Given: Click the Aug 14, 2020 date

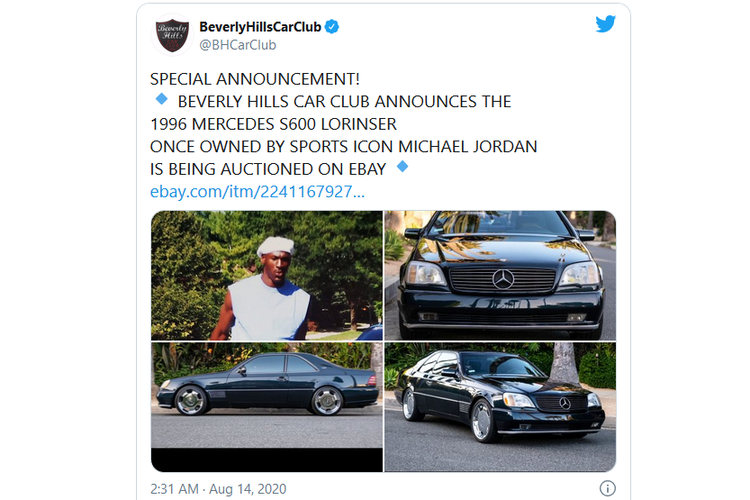Looking at the screenshot, I should tap(248, 489).
